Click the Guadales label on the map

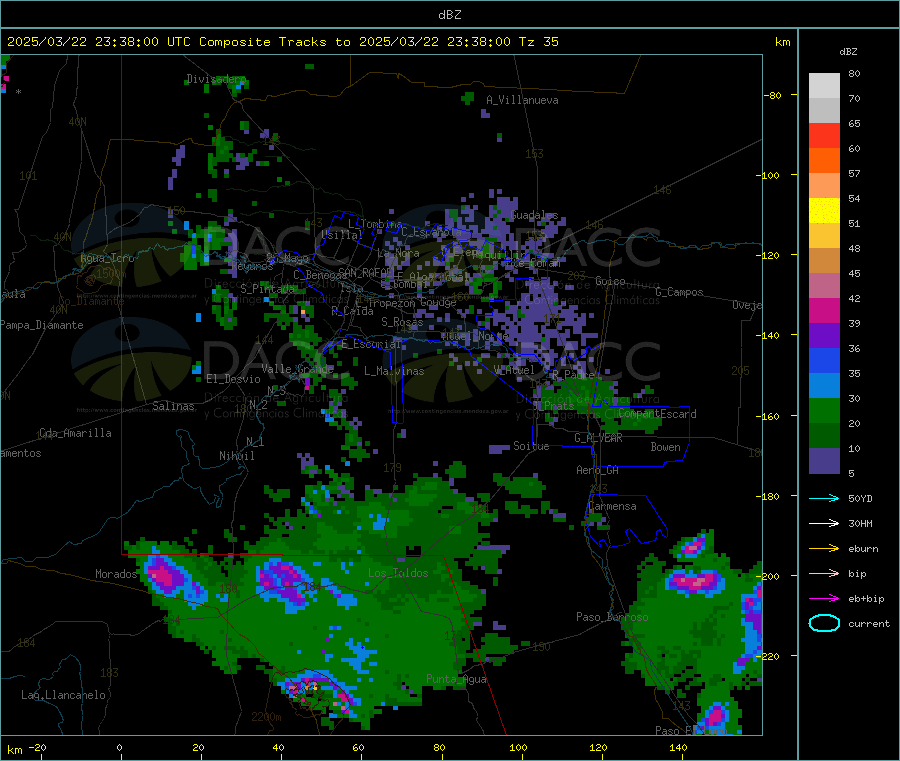point(534,215)
